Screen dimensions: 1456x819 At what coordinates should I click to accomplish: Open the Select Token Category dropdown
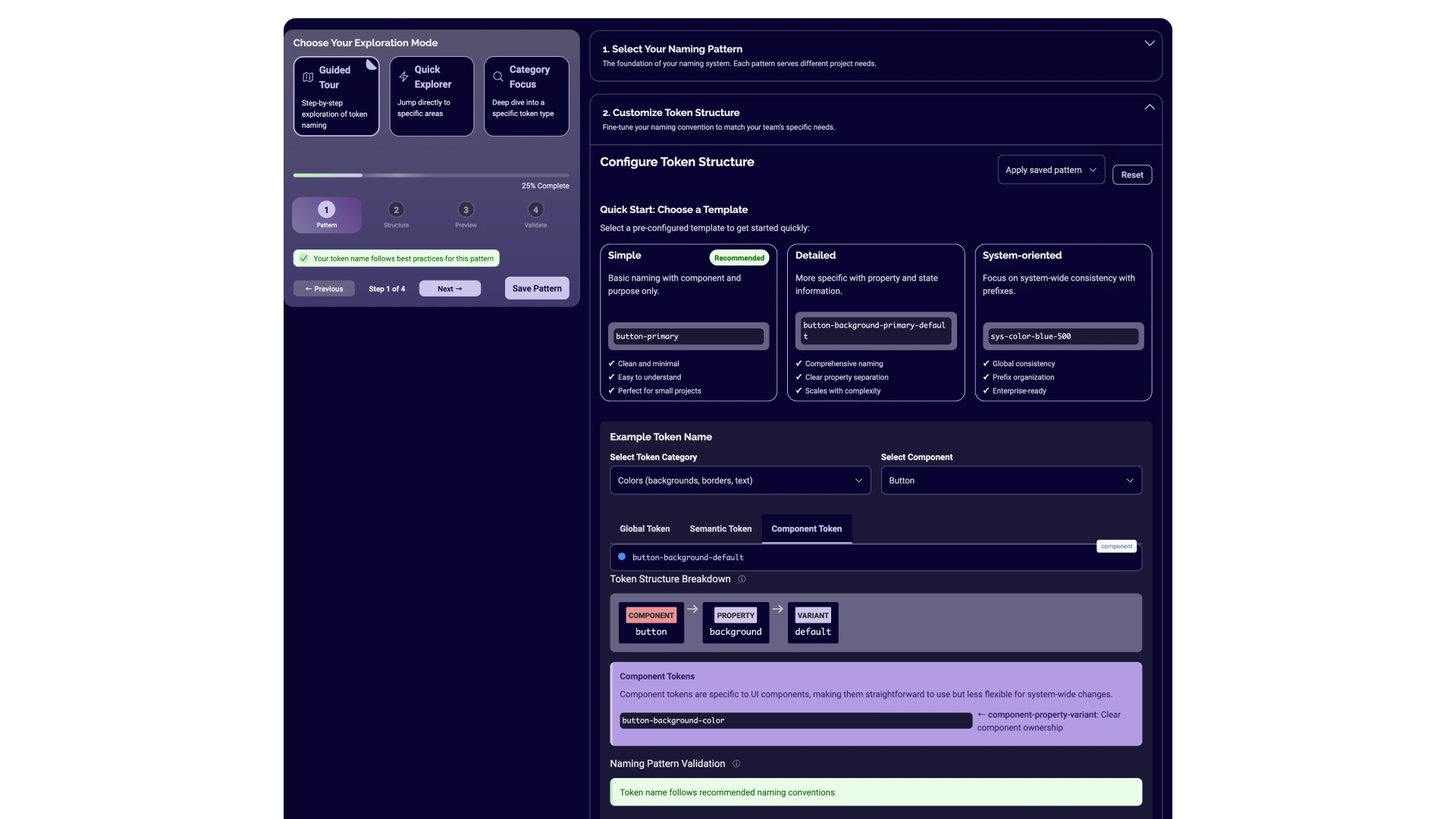click(740, 481)
